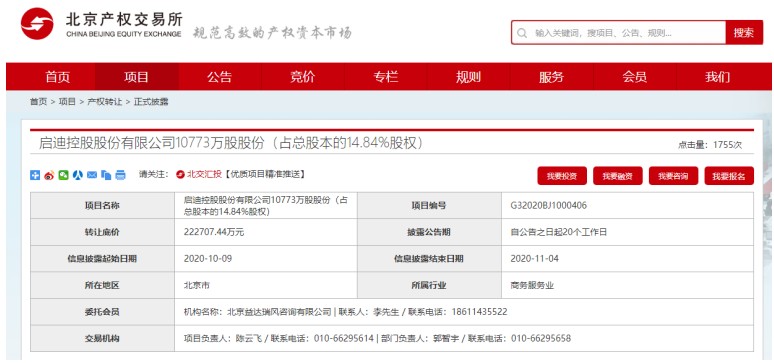Click the 交易机构 header cell
Viewport: 774px width, 363px height.
(102, 338)
